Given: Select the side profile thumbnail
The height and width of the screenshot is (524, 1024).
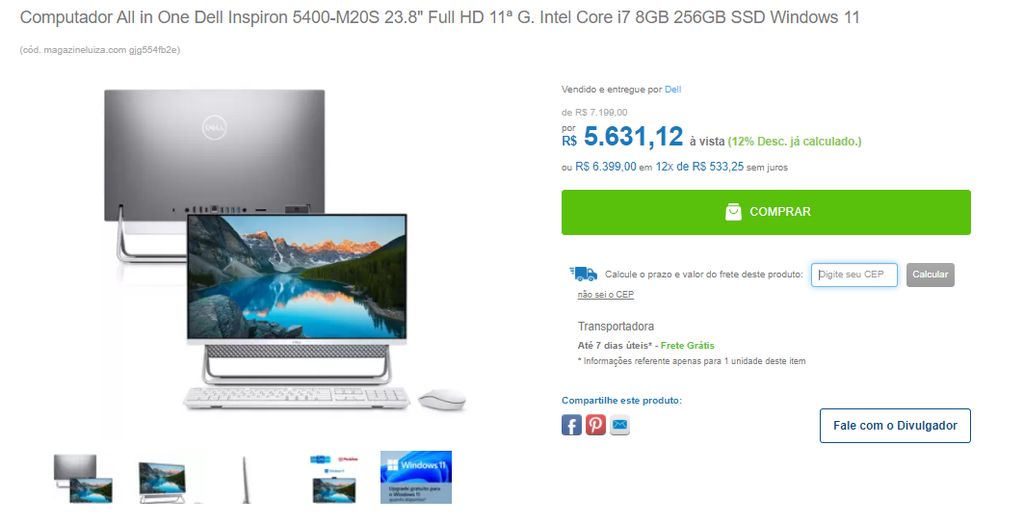Looking at the screenshot, I should (x=246, y=480).
